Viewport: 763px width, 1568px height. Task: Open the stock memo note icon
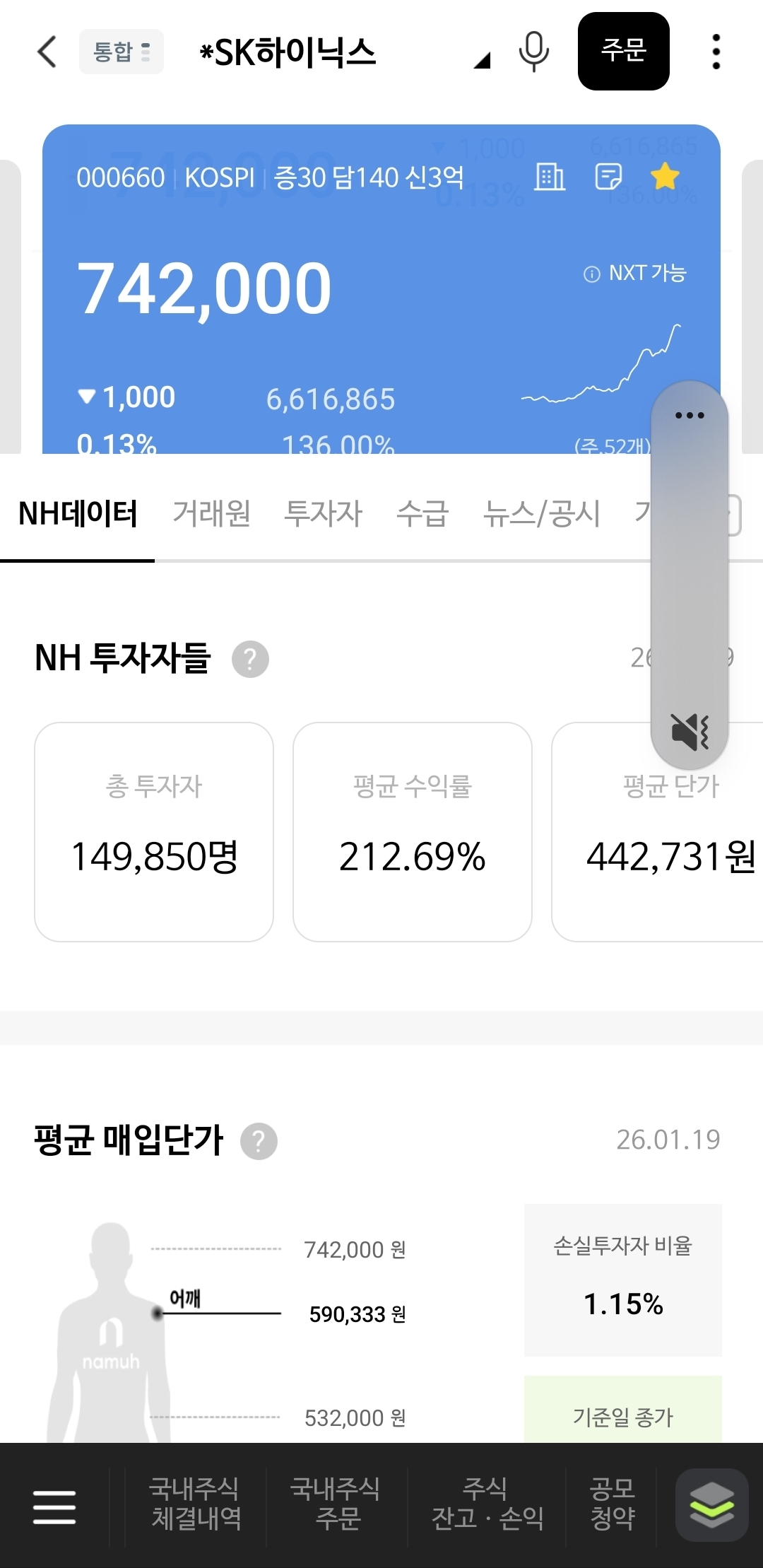coord(608,177)
